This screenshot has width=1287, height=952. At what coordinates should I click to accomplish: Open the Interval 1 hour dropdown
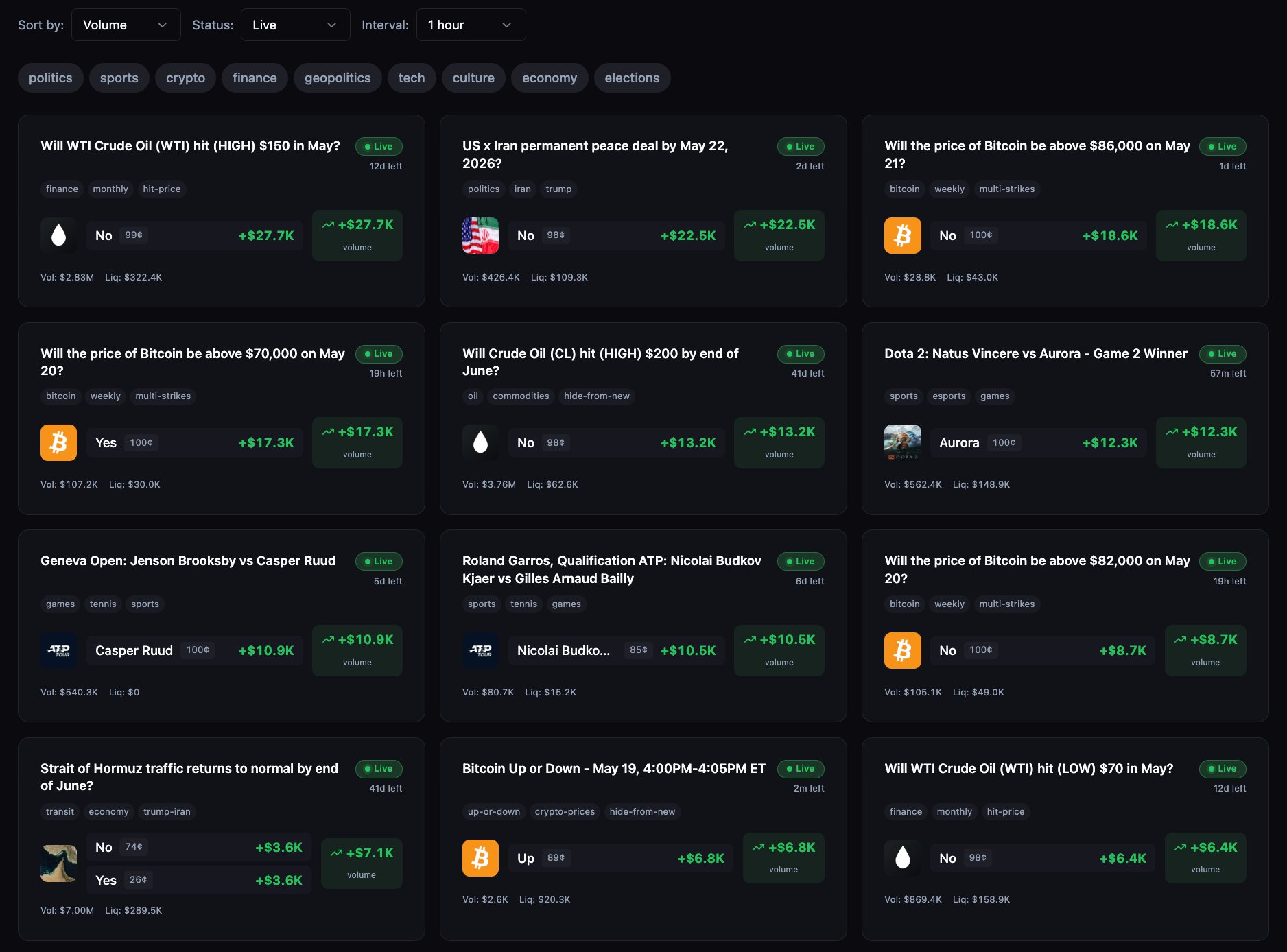471,25
